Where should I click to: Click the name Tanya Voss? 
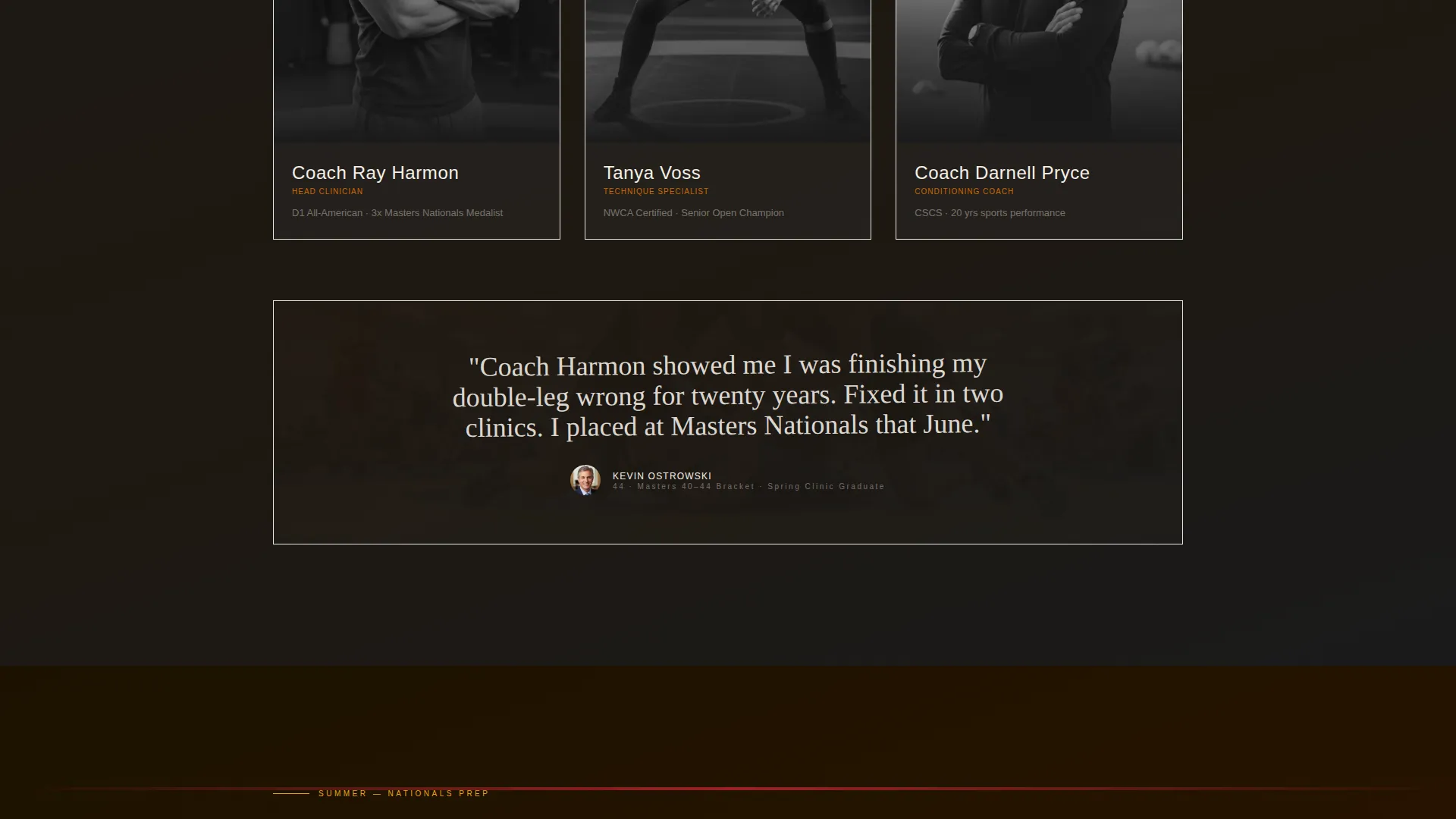pyautogui.click(x=651, y=173)
